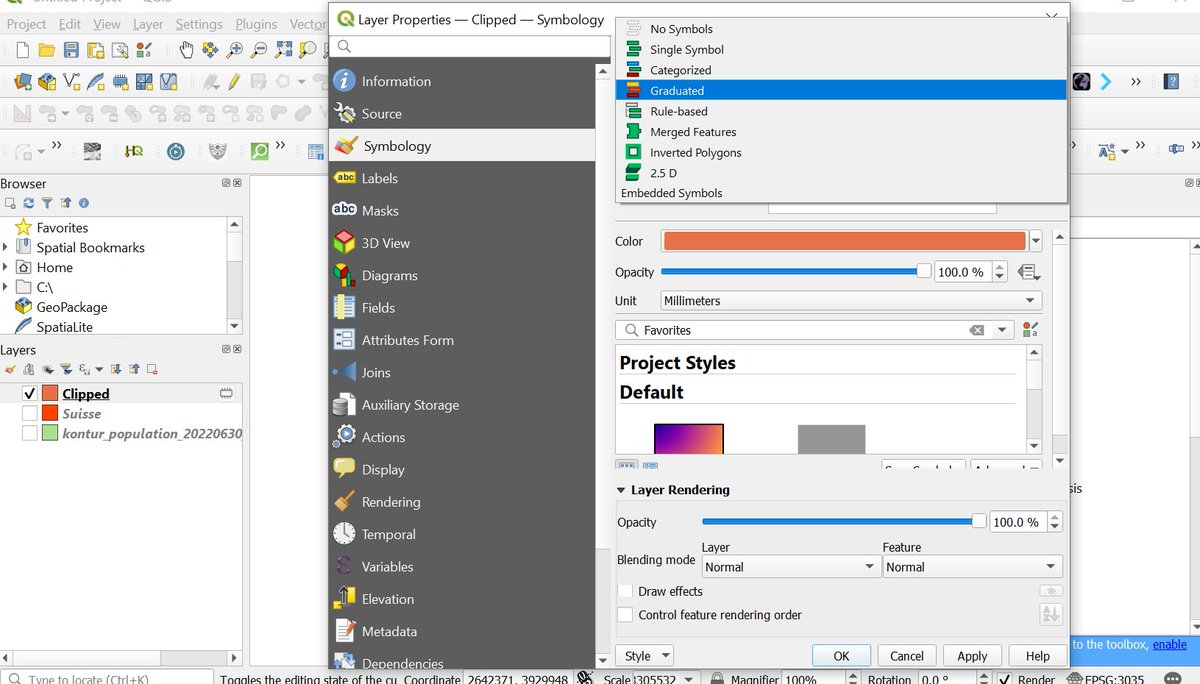Viewport: 1200px width, 684px height.
Task: Click the Apply button
Action: point(972,656)
